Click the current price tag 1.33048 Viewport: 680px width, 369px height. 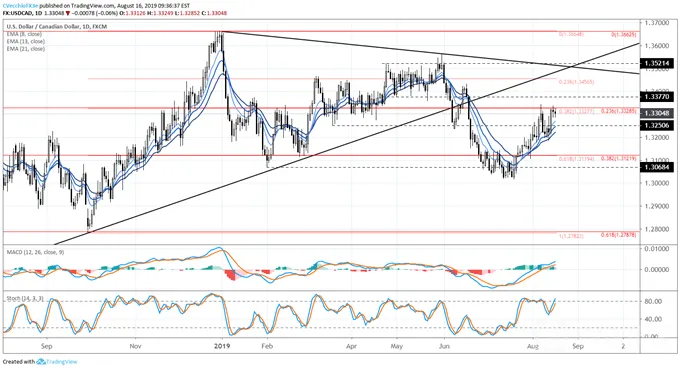point(657,113)
